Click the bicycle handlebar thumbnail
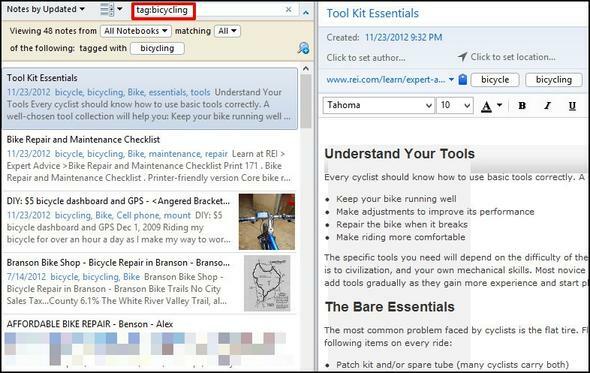This screenshot has width=590, height=373. pos(267,222)
